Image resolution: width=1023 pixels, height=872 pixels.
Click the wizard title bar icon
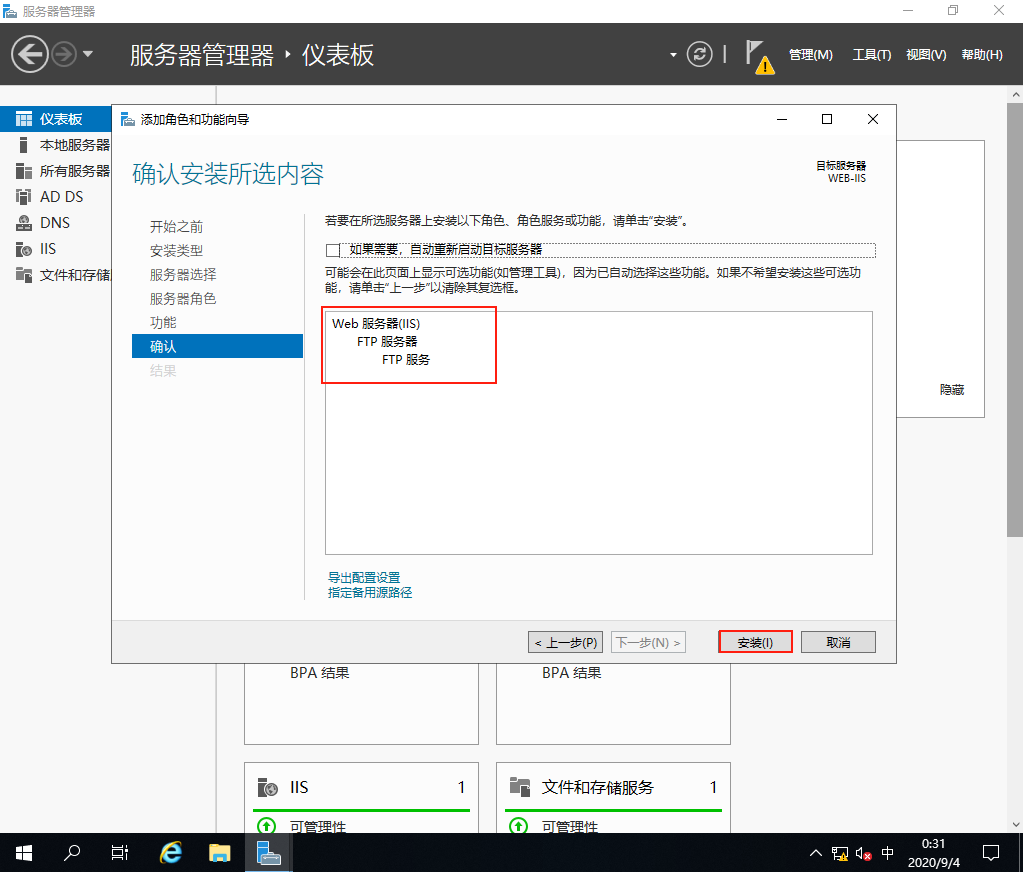[128, 119]
